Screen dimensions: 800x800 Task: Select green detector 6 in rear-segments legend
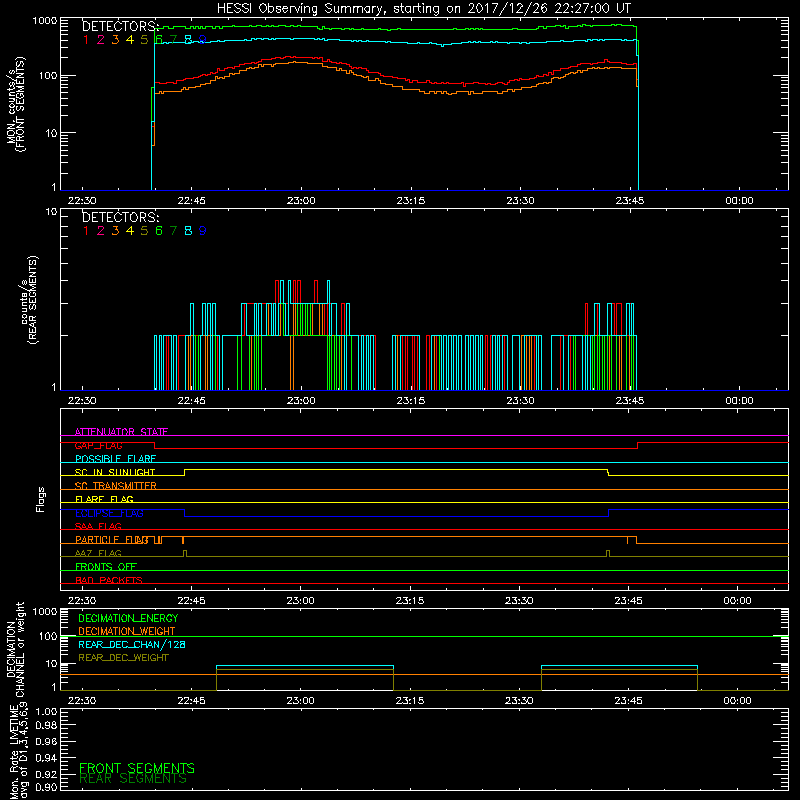point(159,231)
